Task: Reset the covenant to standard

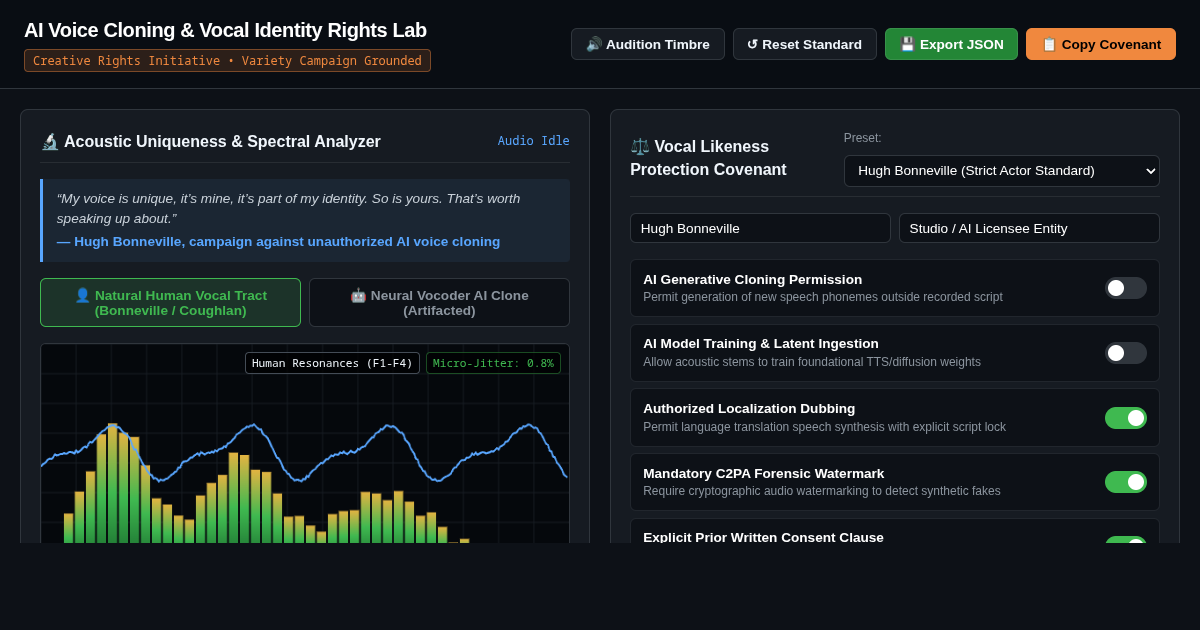Action: pyautogui.click(x=805, y=44)
